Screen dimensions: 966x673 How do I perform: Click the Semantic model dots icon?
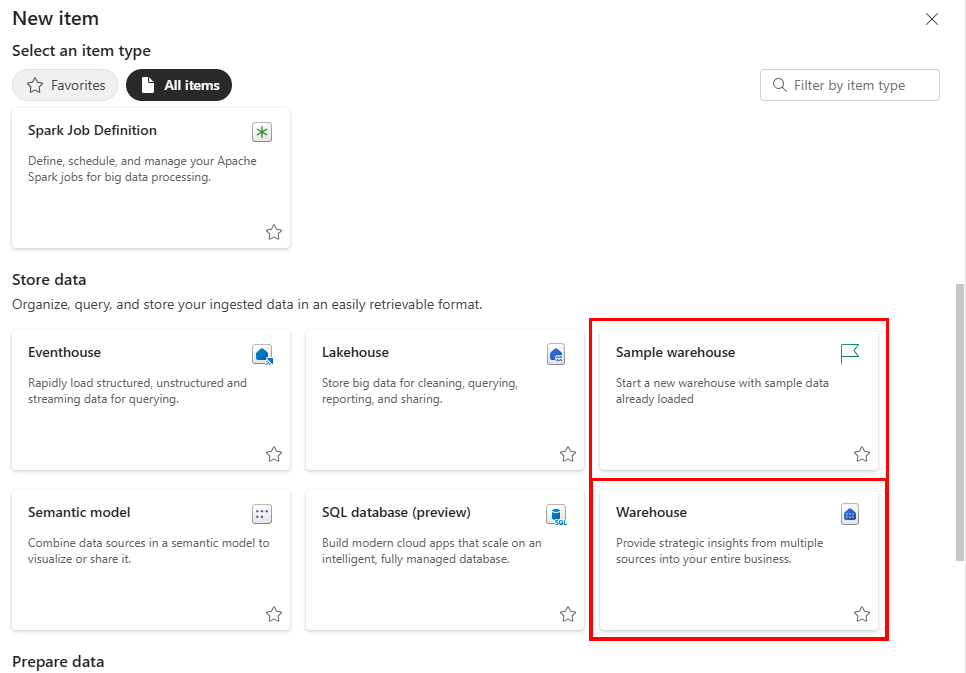262,514
